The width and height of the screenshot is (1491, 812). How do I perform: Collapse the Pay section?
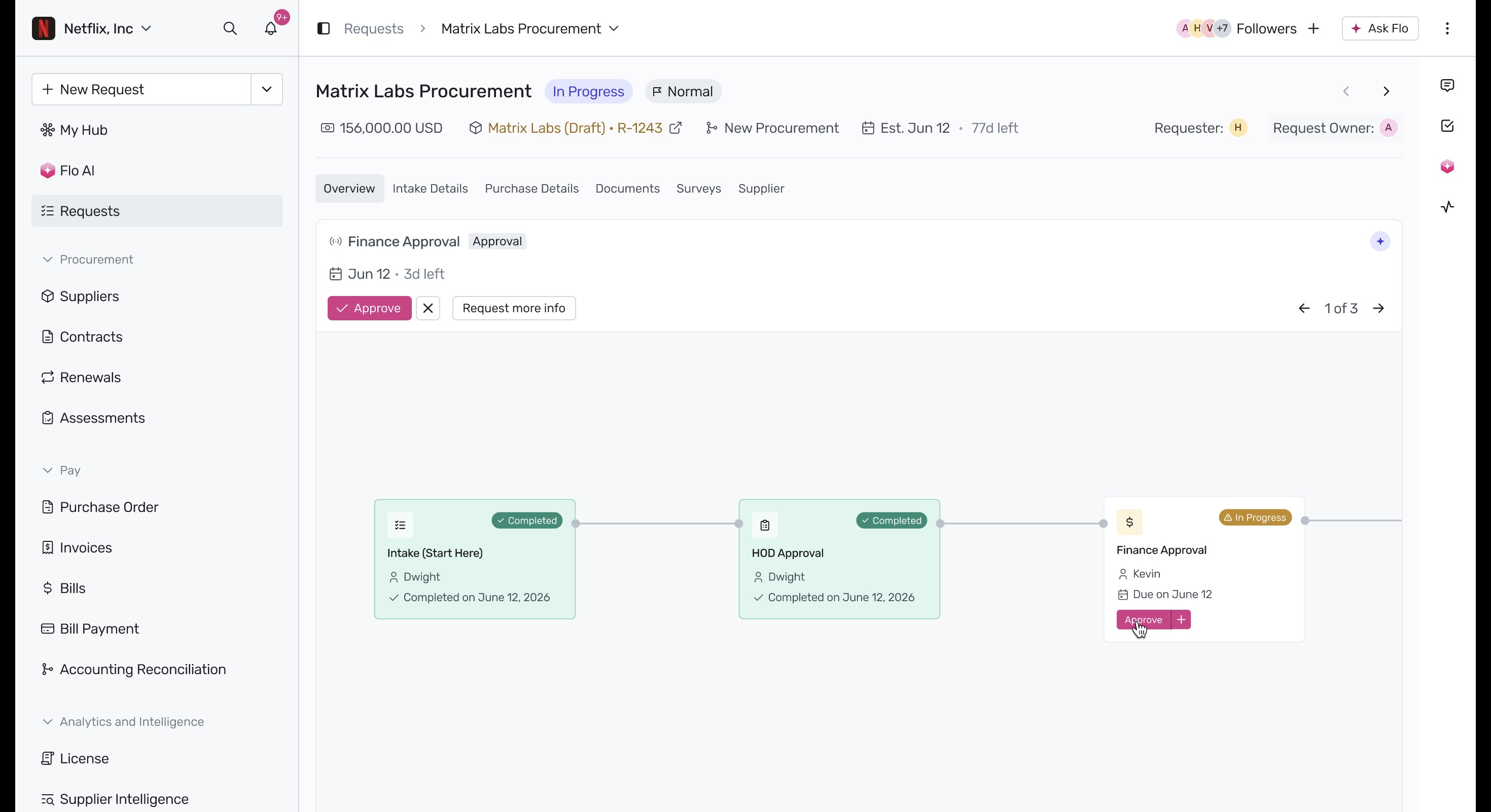pos(61,470)
